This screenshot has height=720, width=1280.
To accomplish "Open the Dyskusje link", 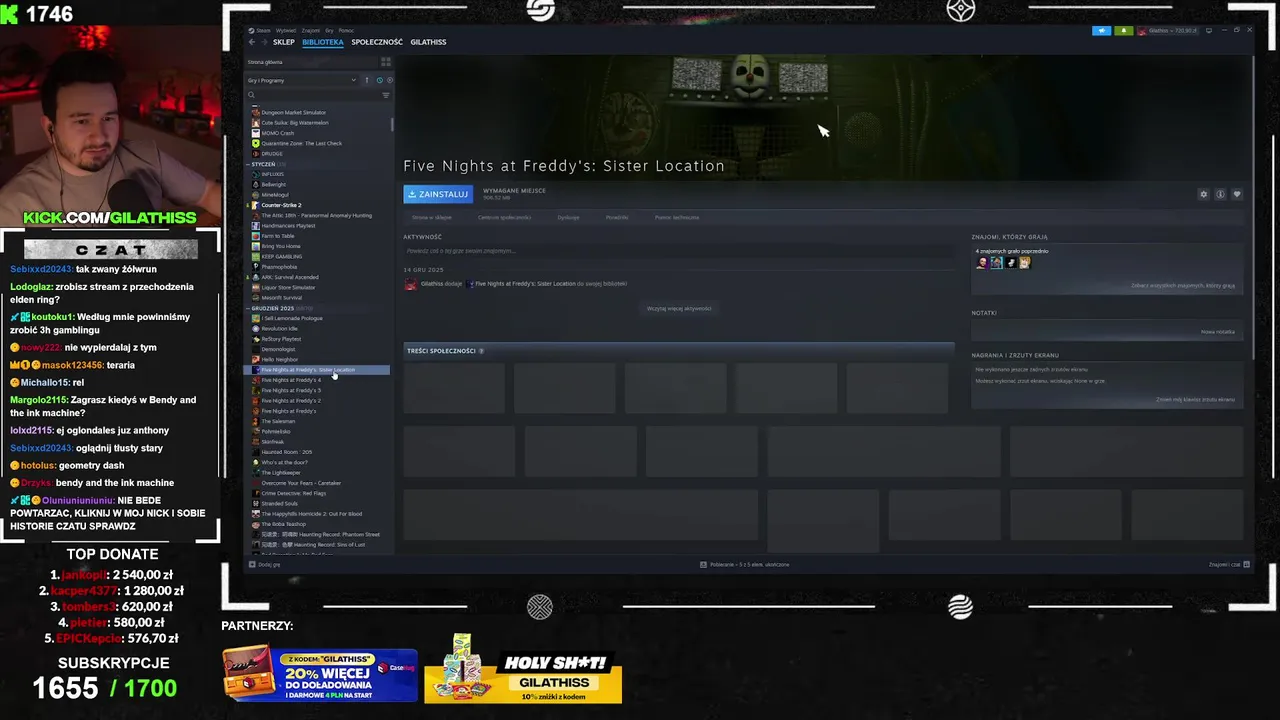I will [568, 217].
